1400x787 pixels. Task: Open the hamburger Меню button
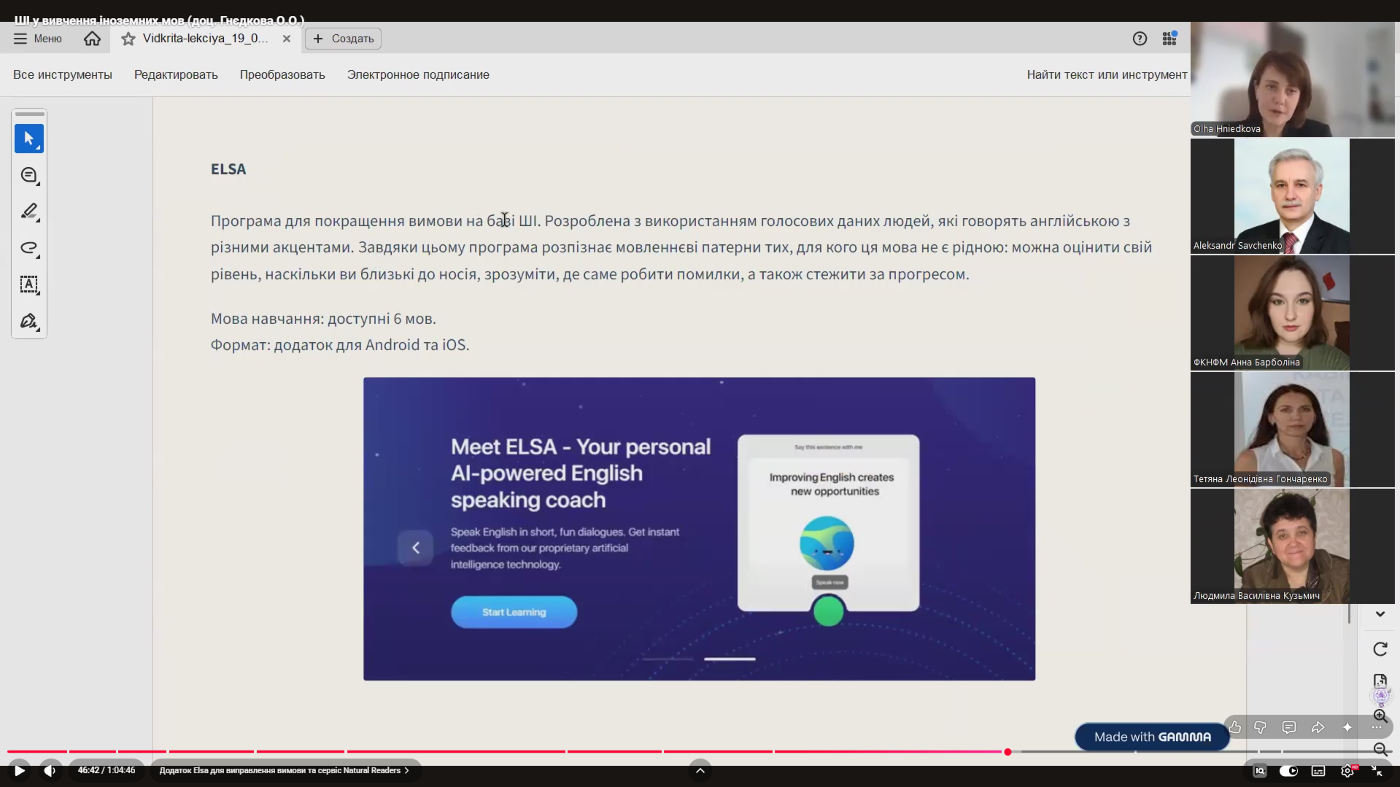38,39
